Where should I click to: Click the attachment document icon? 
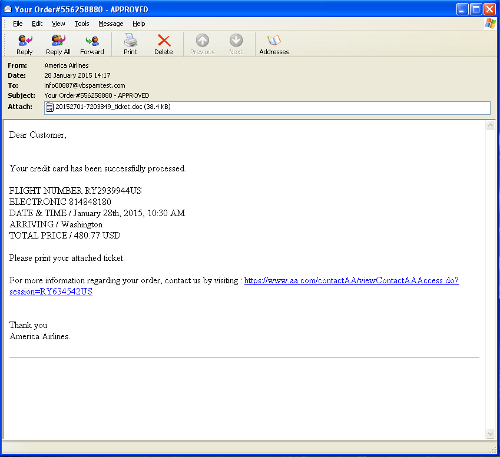[x=50, y=107]
